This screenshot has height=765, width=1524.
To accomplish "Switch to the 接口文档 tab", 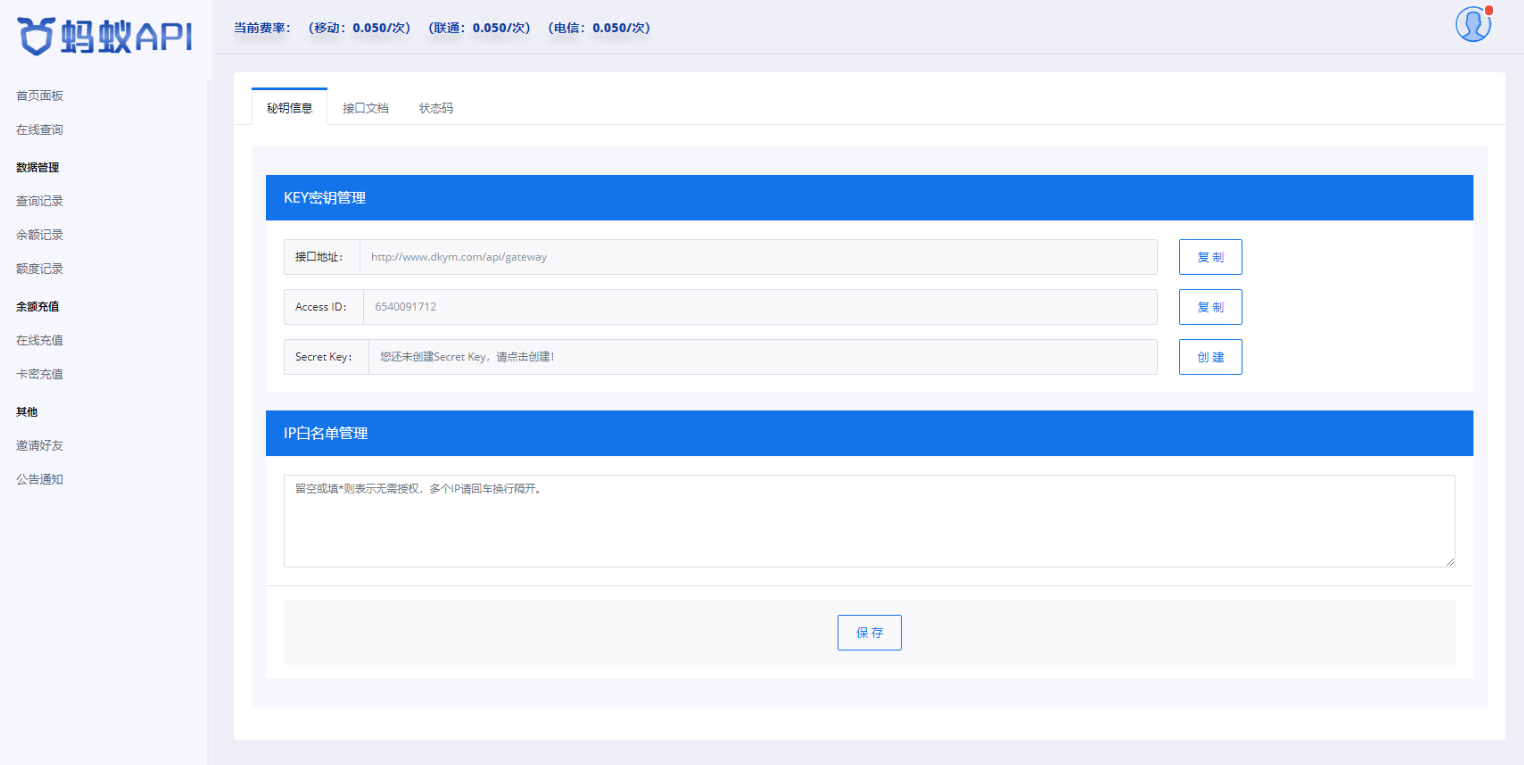I will [x=365, y=107].
